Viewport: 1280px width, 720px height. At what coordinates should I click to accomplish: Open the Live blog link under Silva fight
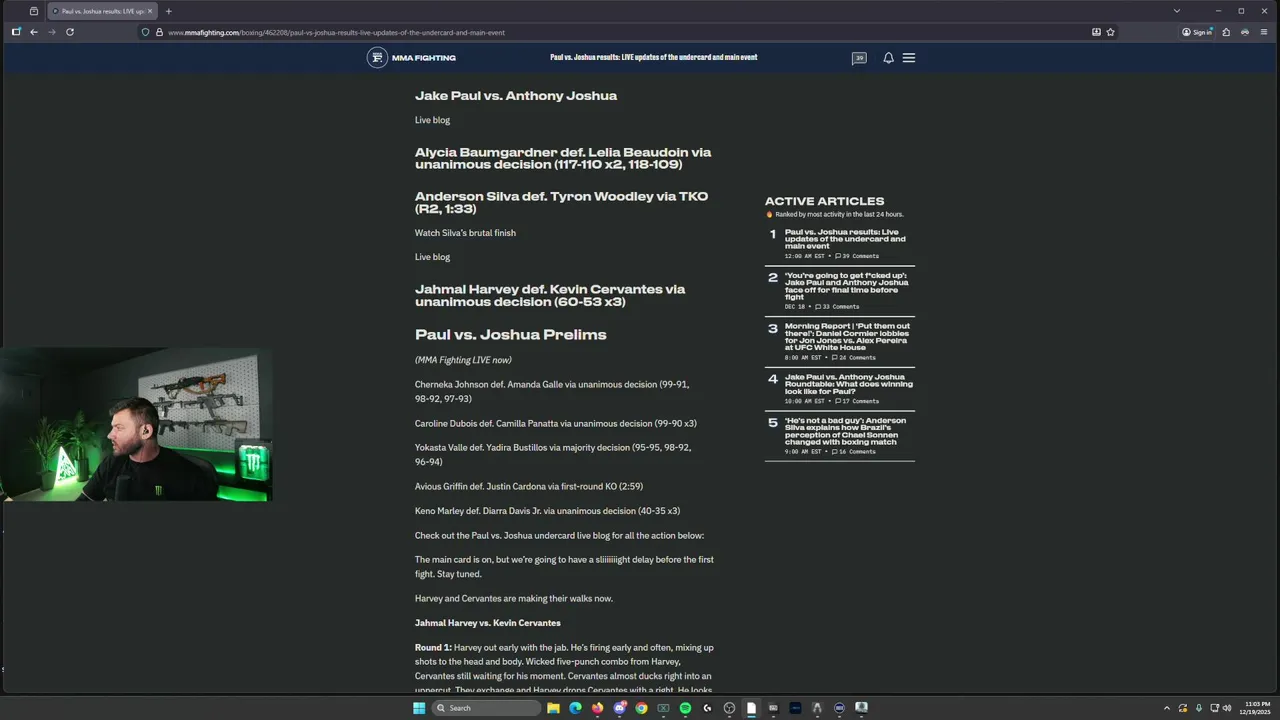coord(432,257)
